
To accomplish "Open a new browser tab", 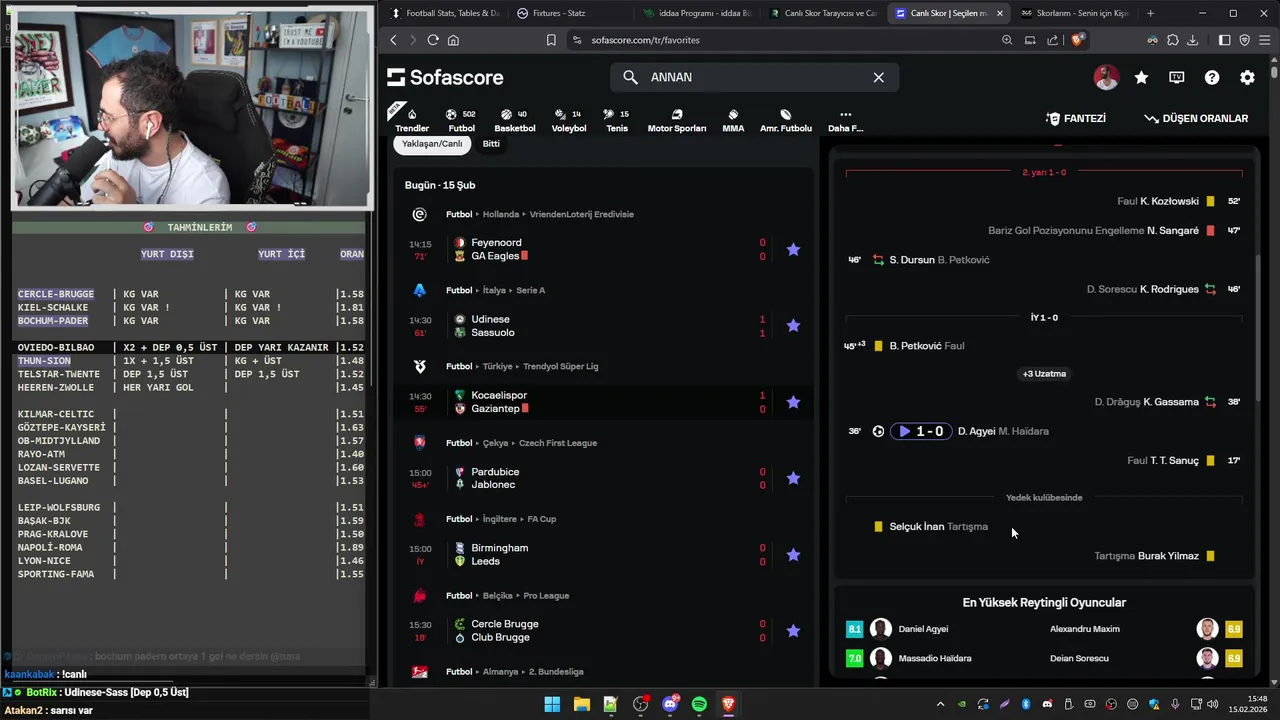I will pyautogui.click(x=1150, y=13).
